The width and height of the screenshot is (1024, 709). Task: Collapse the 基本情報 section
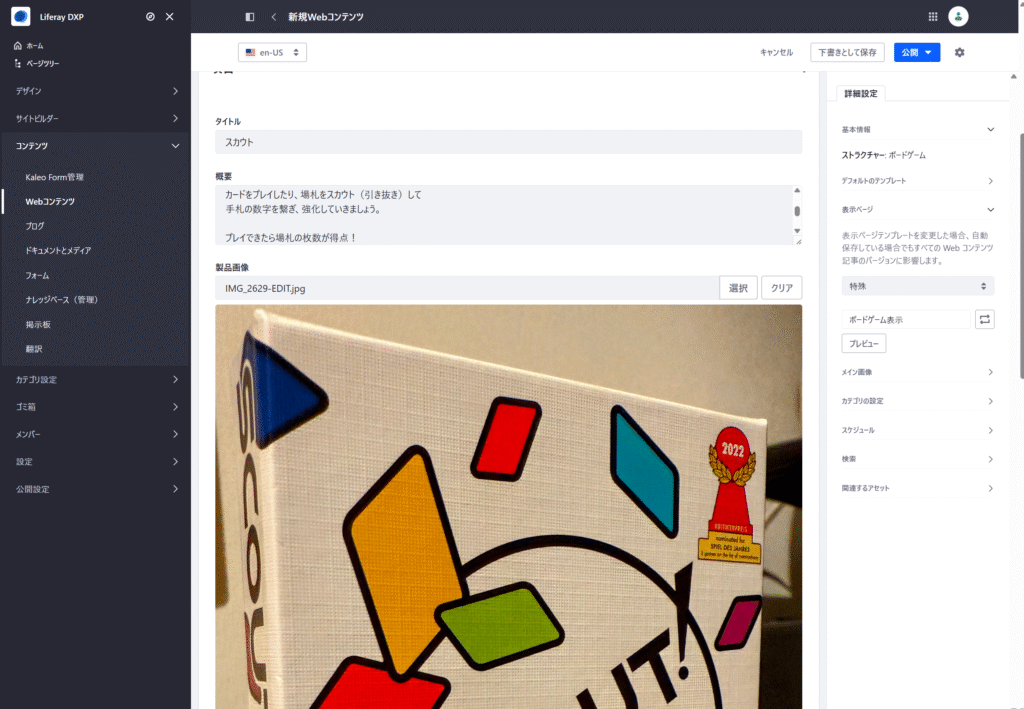pos(990,129)
